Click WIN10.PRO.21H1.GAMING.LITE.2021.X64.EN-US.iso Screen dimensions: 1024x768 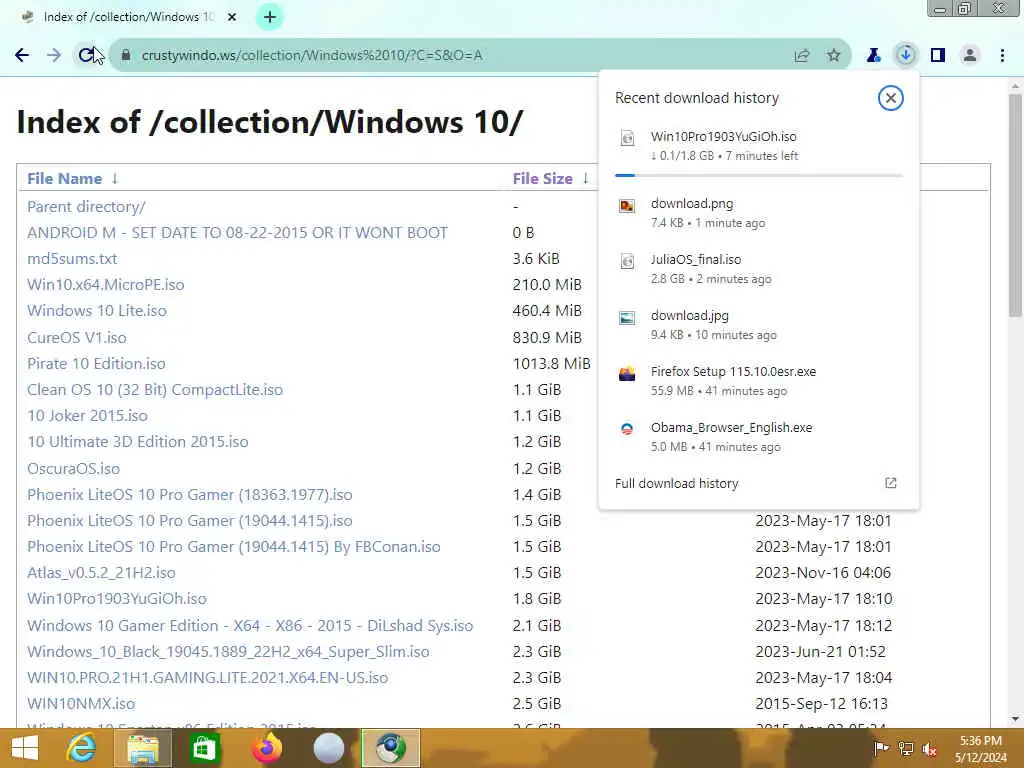tap(207, 678)
